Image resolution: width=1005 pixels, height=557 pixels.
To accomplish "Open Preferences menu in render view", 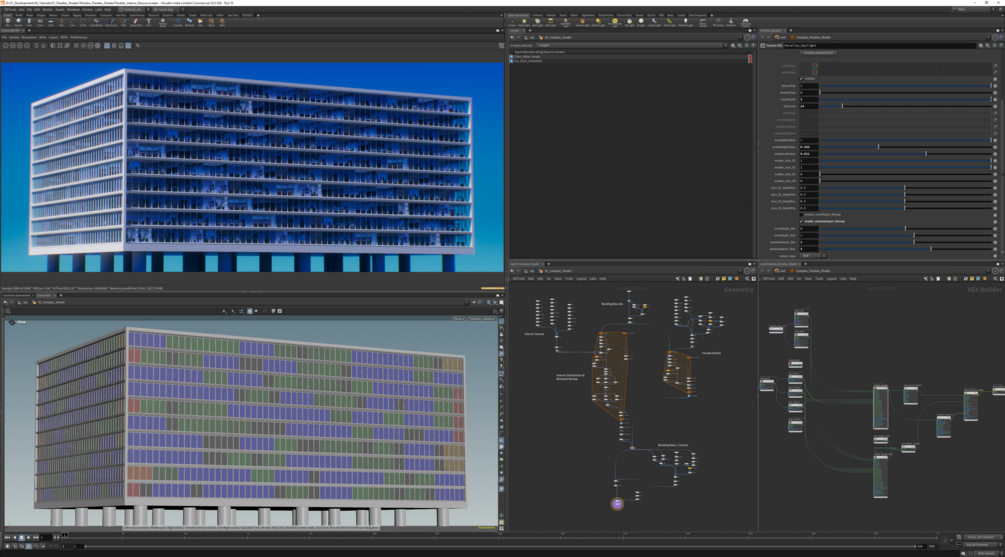I will [x=78, y=37].
